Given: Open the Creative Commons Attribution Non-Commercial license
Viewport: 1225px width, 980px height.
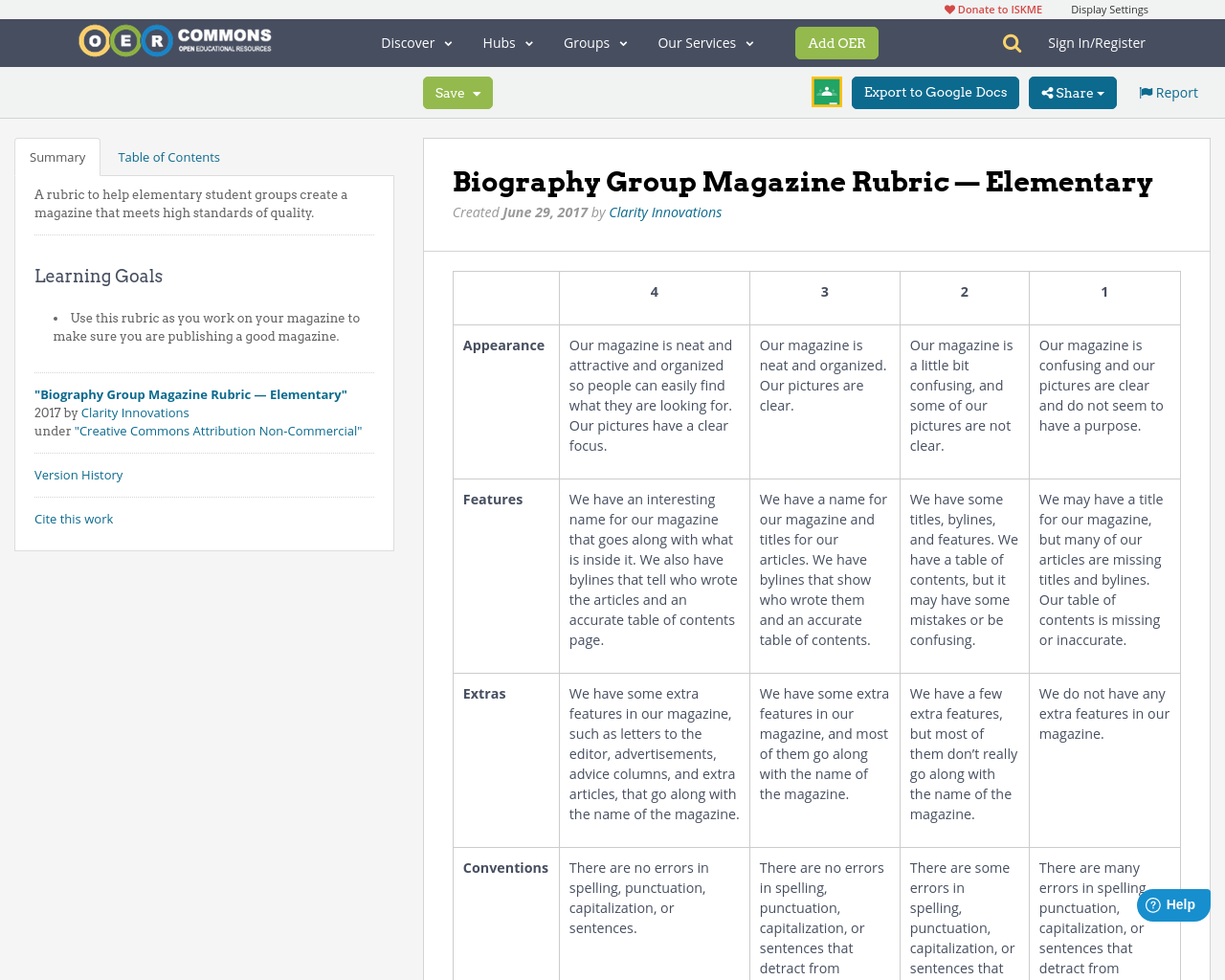Looking at the screenshot, I should pos(219,430).
